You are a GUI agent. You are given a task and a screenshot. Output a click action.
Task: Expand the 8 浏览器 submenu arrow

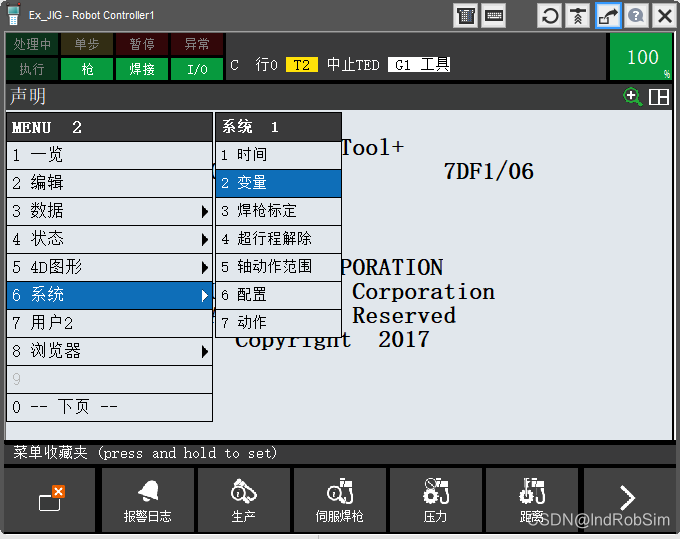point(205,351)
